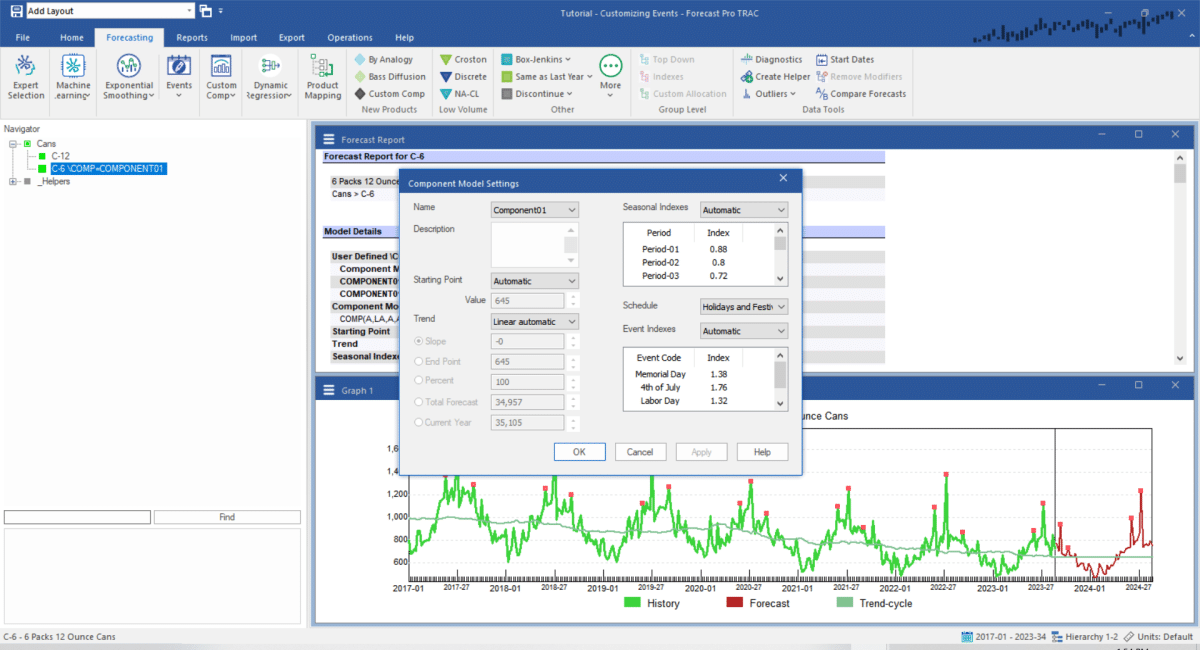
Task: Click OK in Component Model Settings
Action: click(x=579, y=452)
